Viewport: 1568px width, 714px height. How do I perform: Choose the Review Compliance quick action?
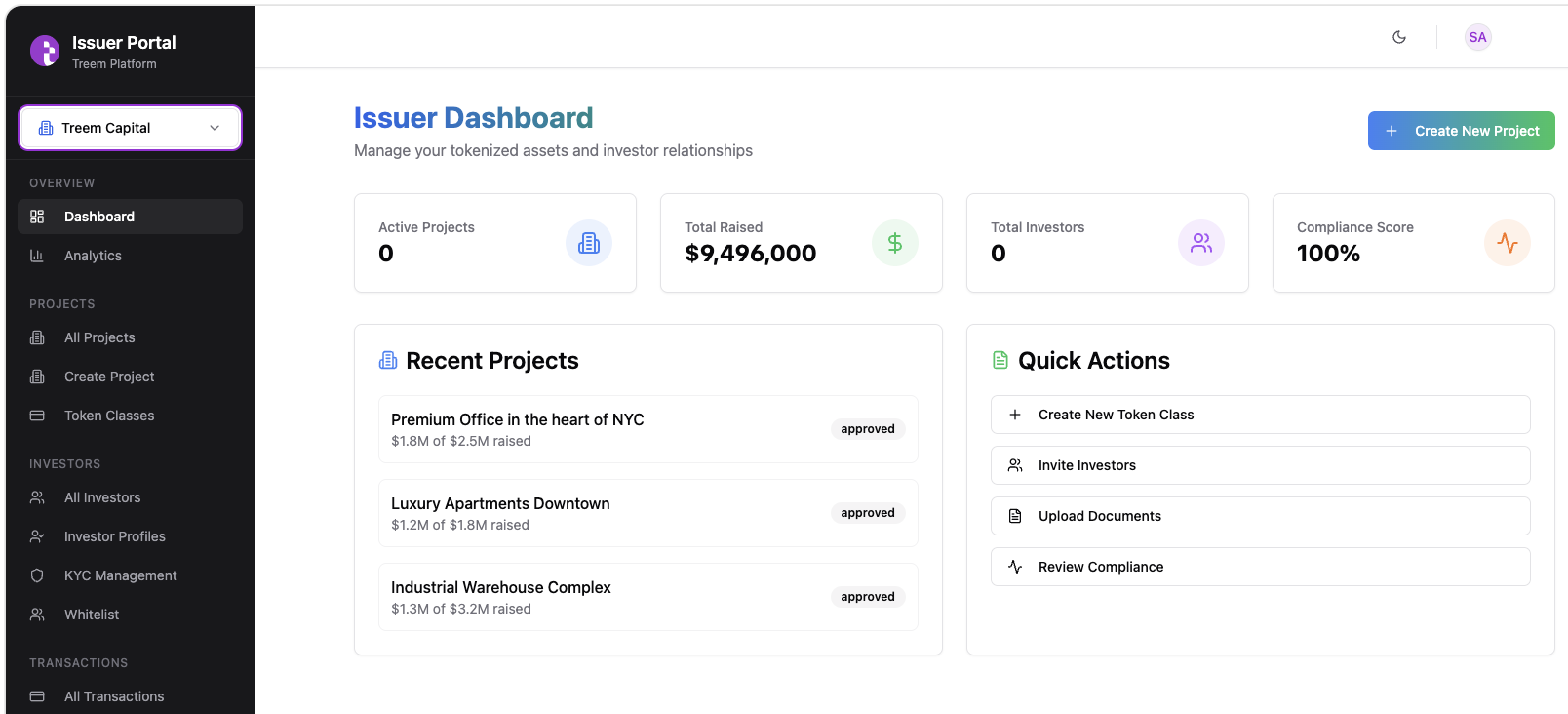pyautogui.click(x=1260, y=567)
